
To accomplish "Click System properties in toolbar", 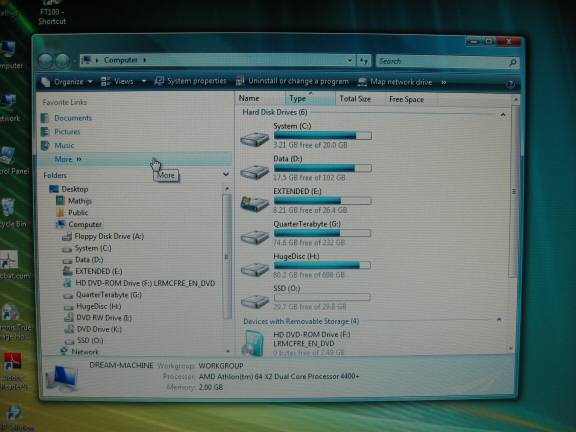I will coord(190,81).
